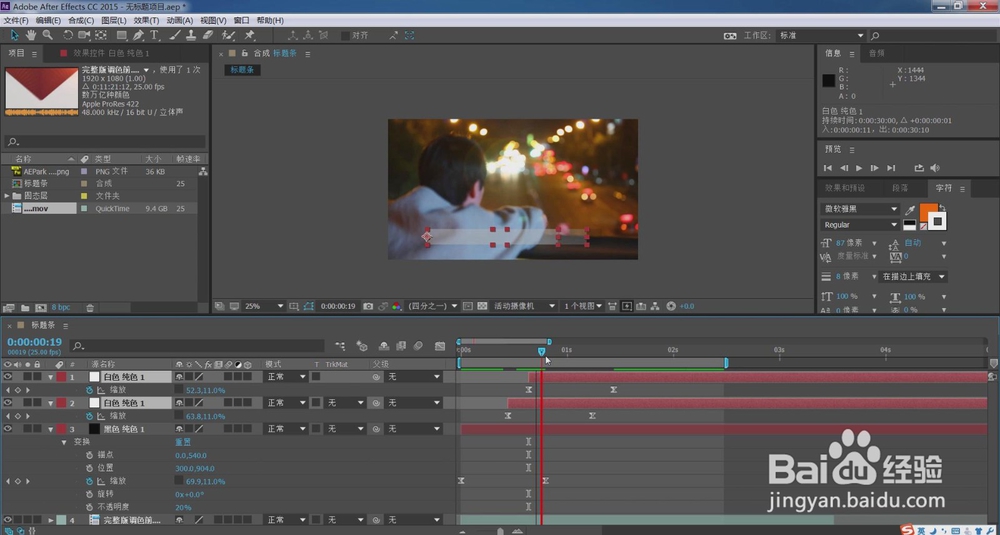Select the Zoom magnifier tool

click(47, 35)
